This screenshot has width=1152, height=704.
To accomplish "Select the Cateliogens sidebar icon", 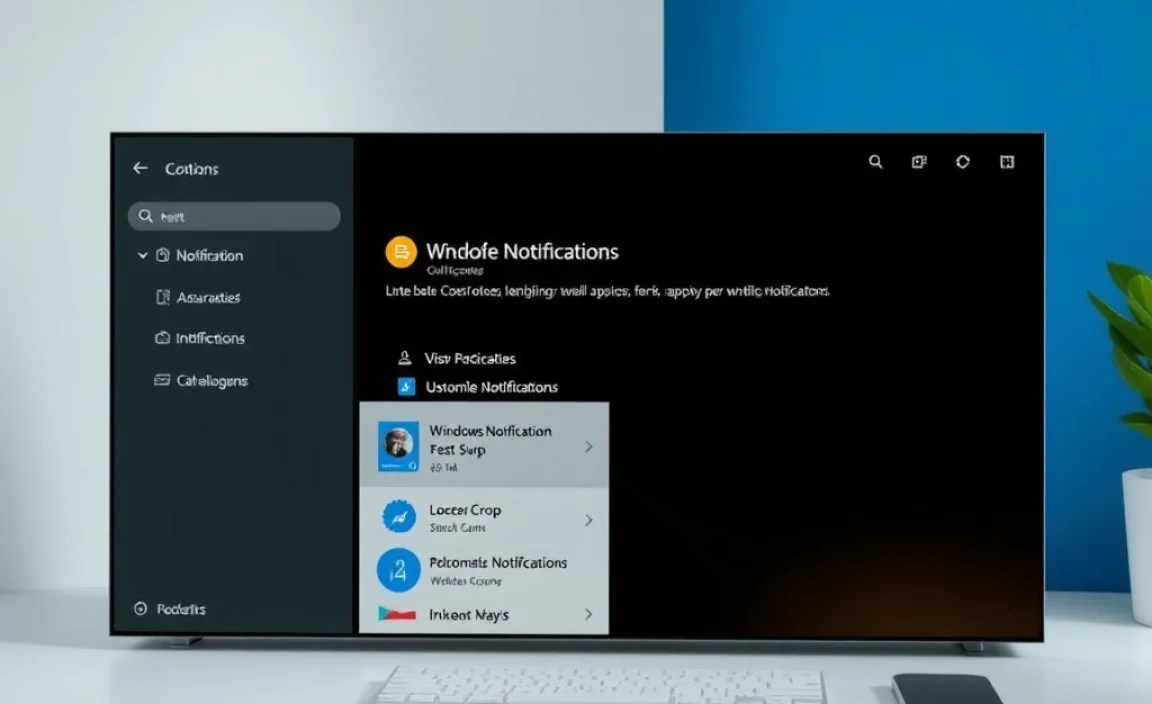I will pos(162,381).
